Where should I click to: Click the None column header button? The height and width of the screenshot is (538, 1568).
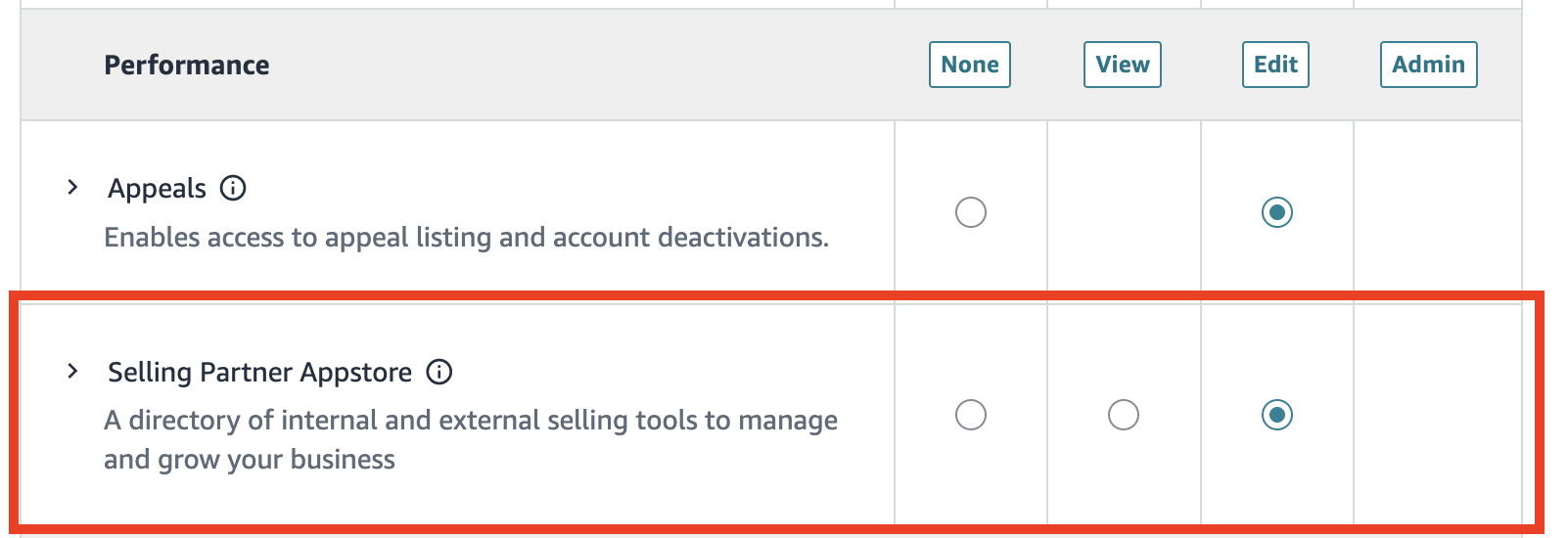click(969, 65)
